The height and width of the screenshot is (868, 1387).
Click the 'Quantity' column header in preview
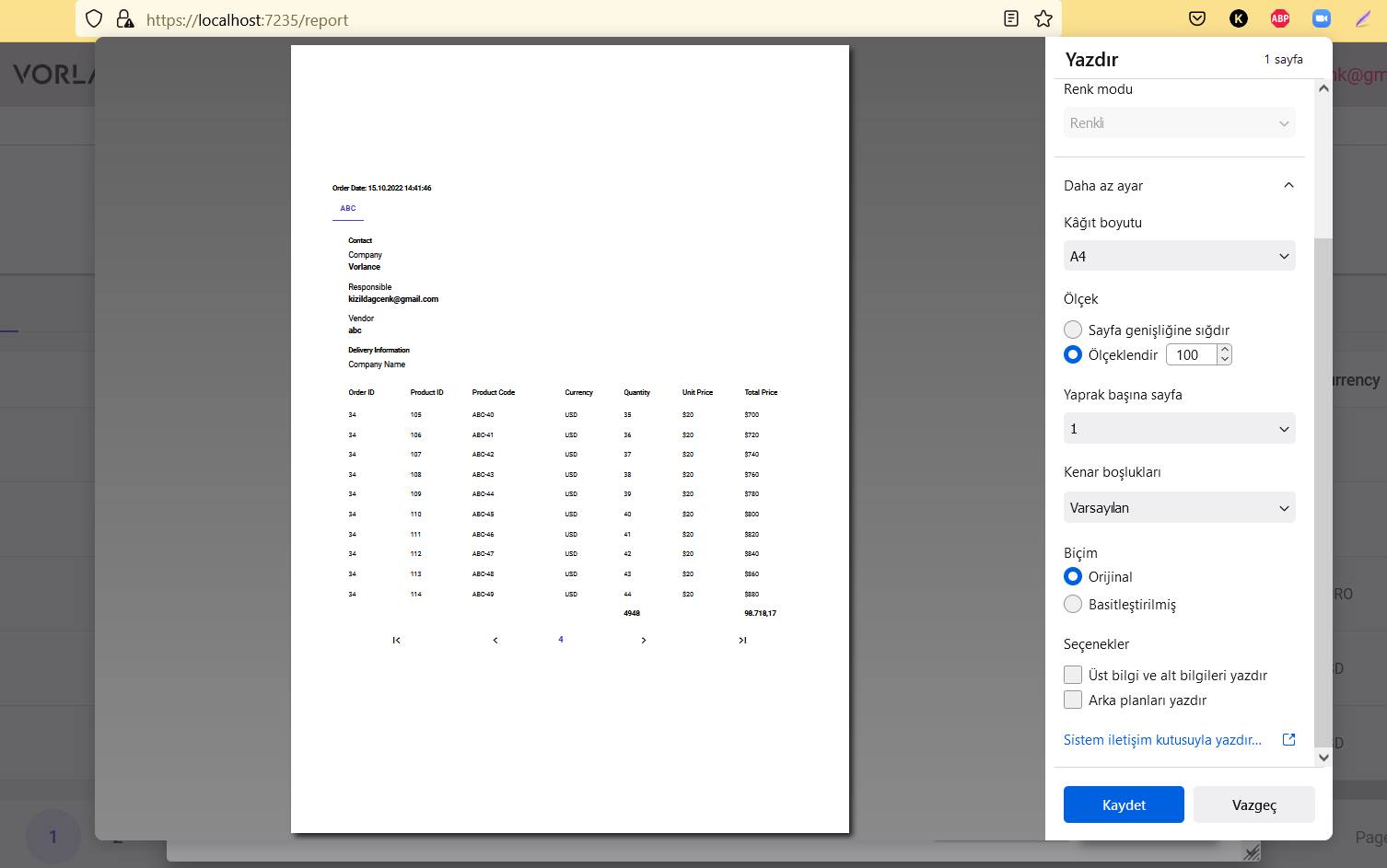(x=636, y=392)
